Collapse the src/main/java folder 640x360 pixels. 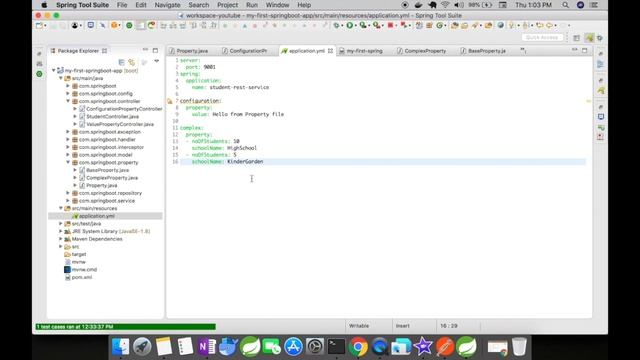point(61,78)
